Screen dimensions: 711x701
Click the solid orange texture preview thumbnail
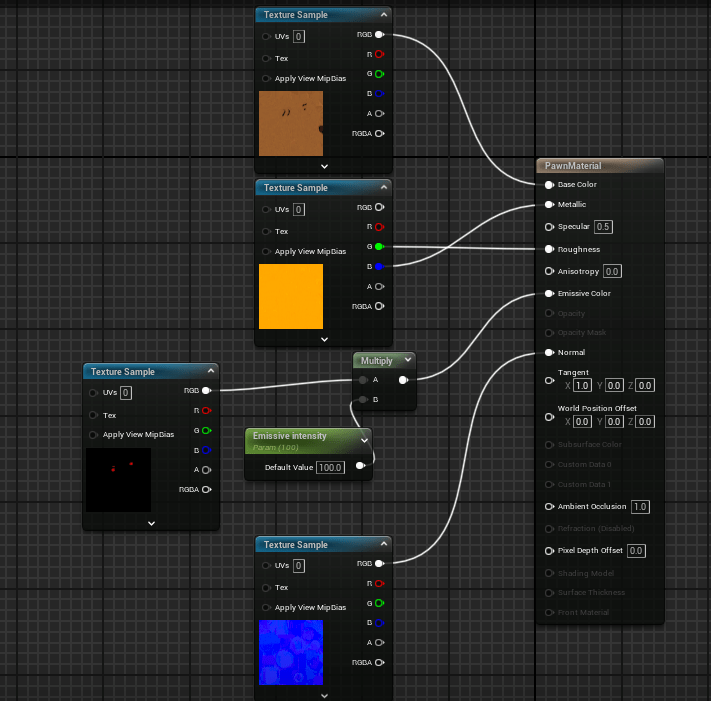pyautogui.click(x=291, y=296)
